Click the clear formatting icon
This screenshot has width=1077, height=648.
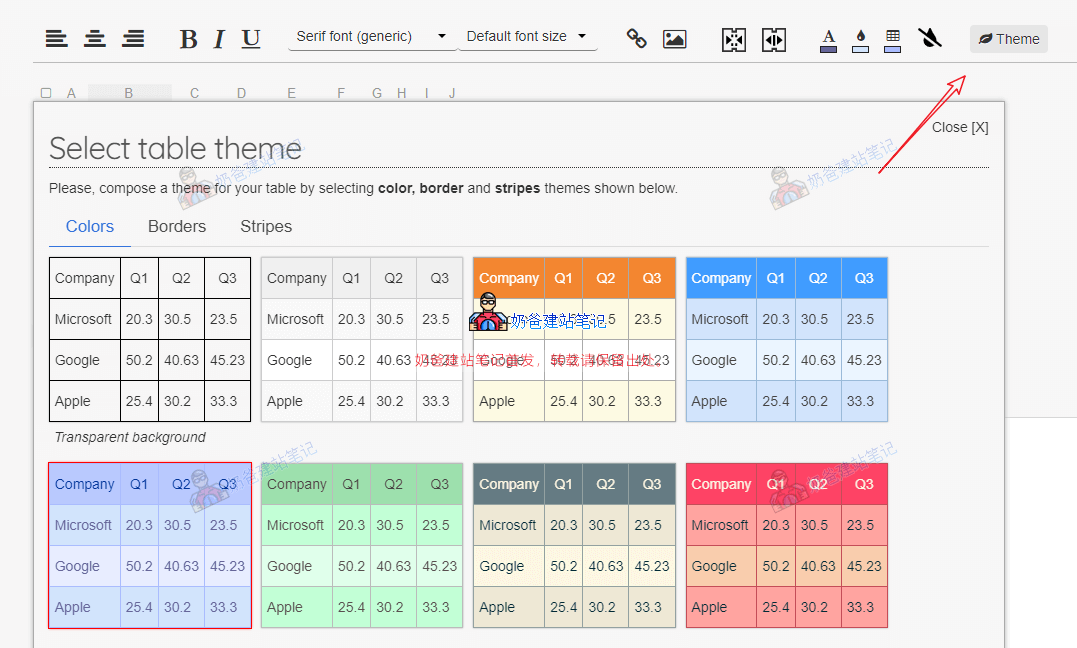pos(930,39)
